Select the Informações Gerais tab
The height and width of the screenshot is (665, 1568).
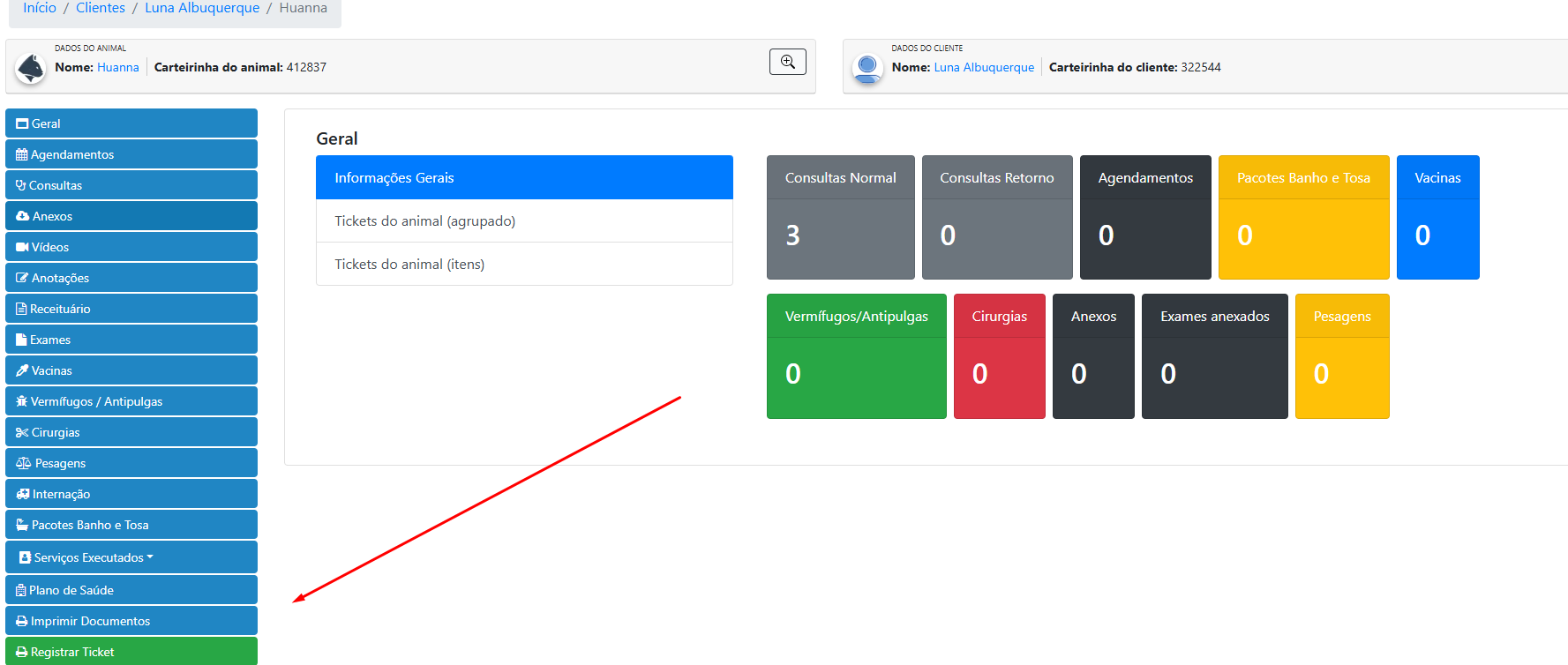524,177
